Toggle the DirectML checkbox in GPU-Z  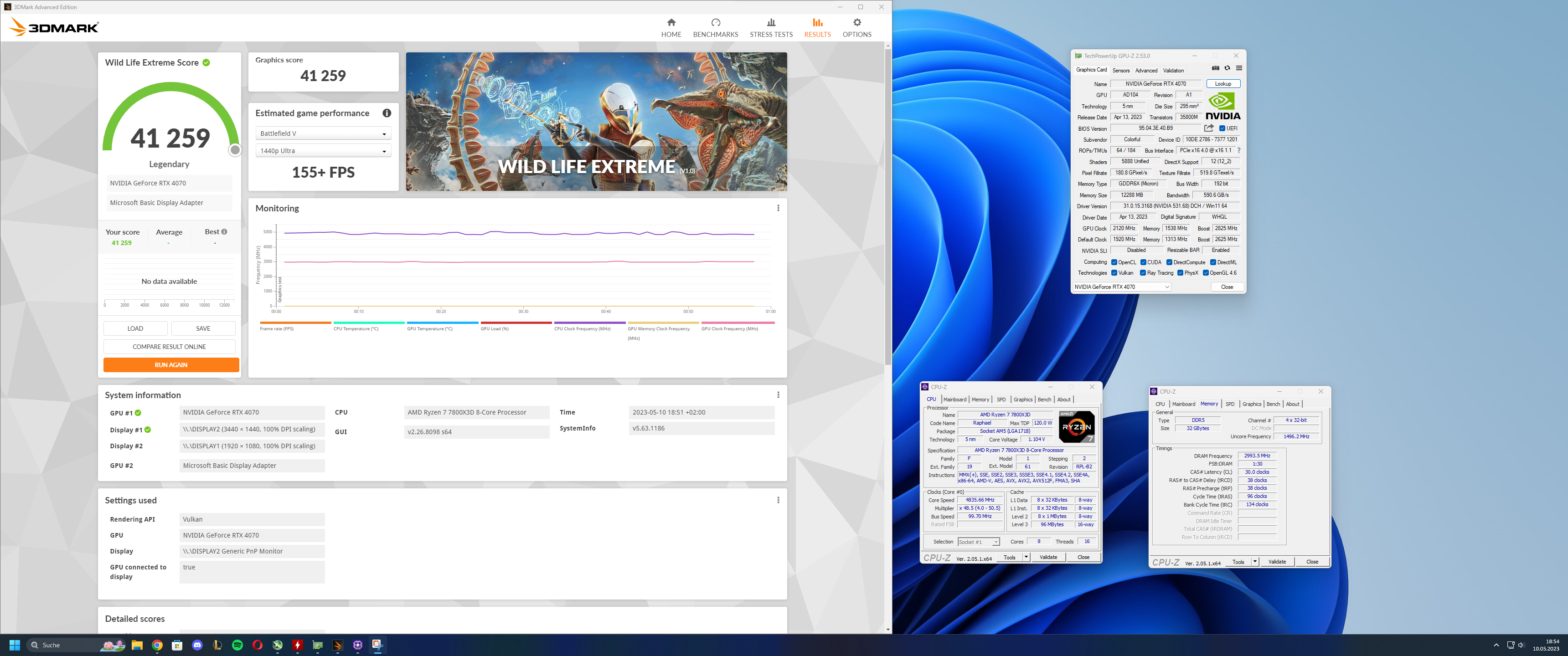[1213, 262]
